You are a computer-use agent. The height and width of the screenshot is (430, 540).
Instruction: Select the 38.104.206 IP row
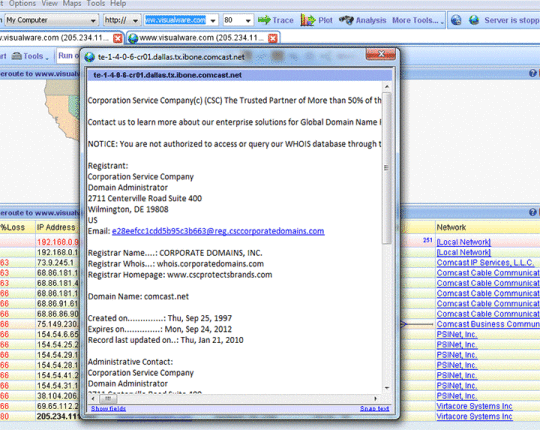[x=58, y=396]
